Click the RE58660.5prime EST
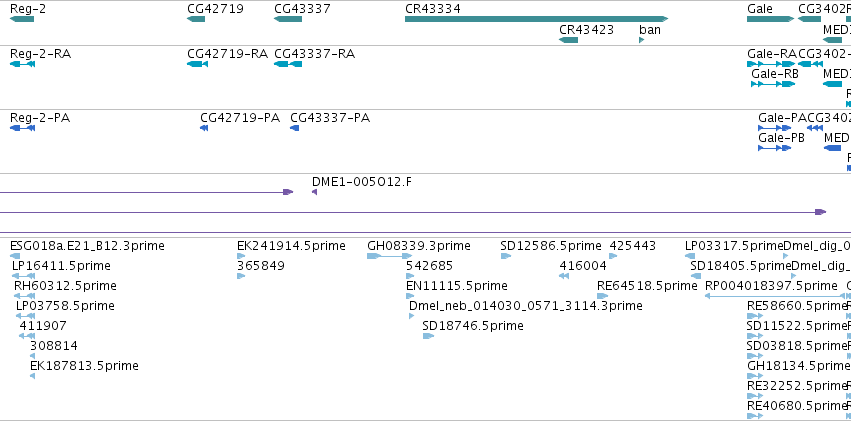 [755, 316]
